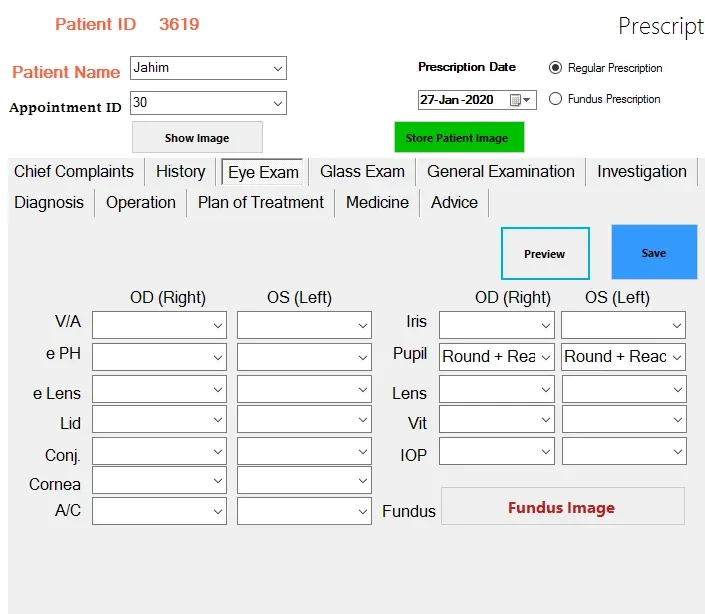Open the Lens OD (Right) dropdown
Viewport: 705px width, 614px height.
497,389
